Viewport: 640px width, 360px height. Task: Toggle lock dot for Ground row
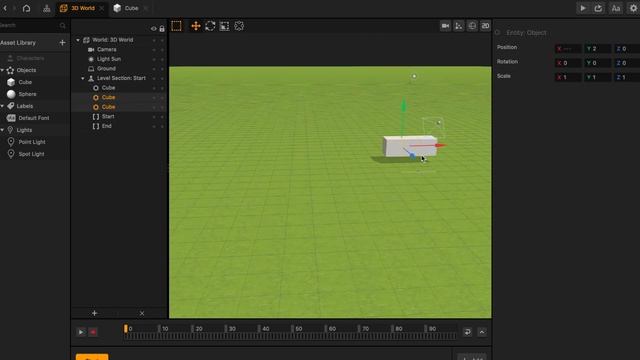pyautogui.click(x=162, y=69)
